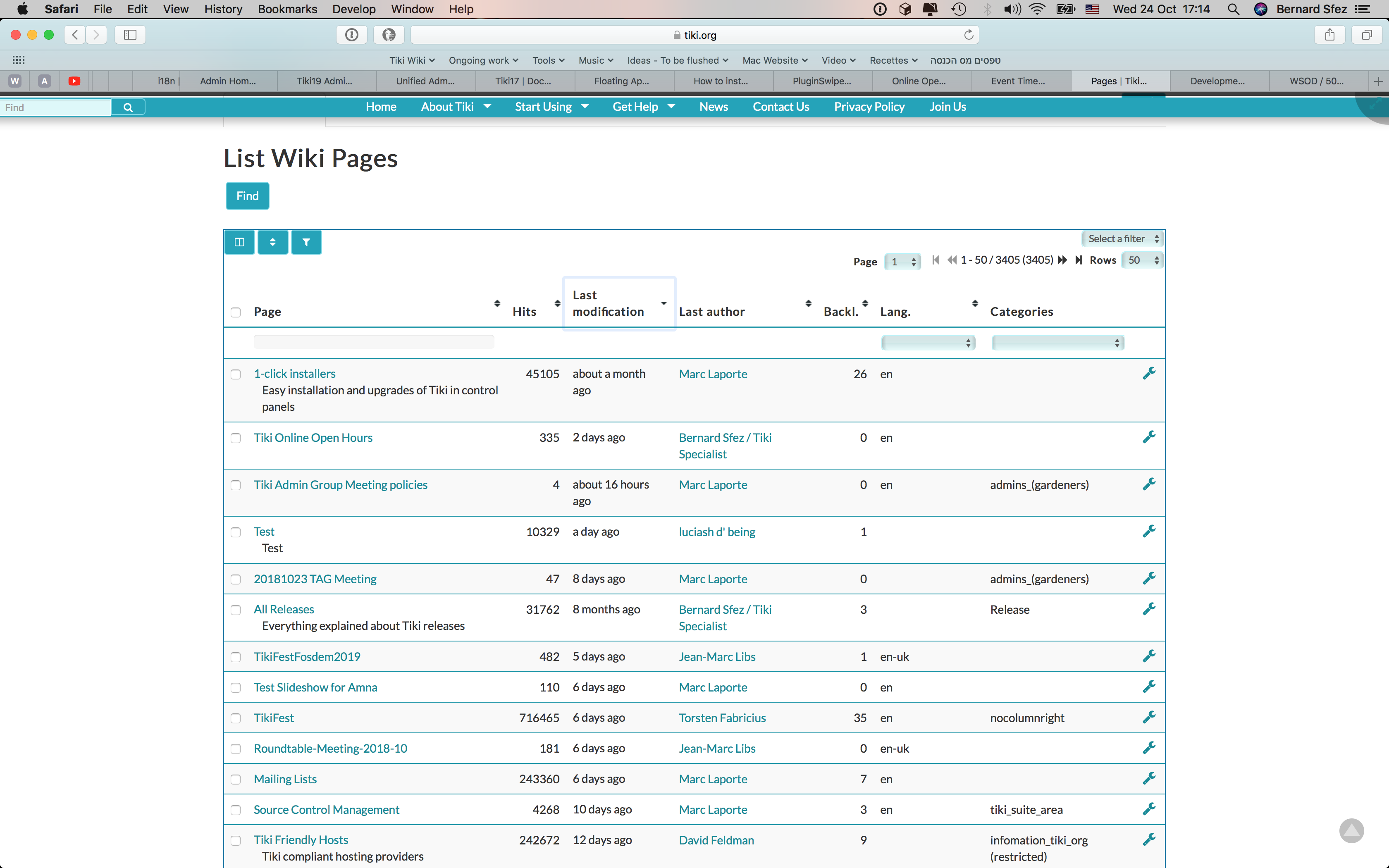Open actions wrench for Source Control Management
The image size is (1389, 868).
tap(1148, 809)
